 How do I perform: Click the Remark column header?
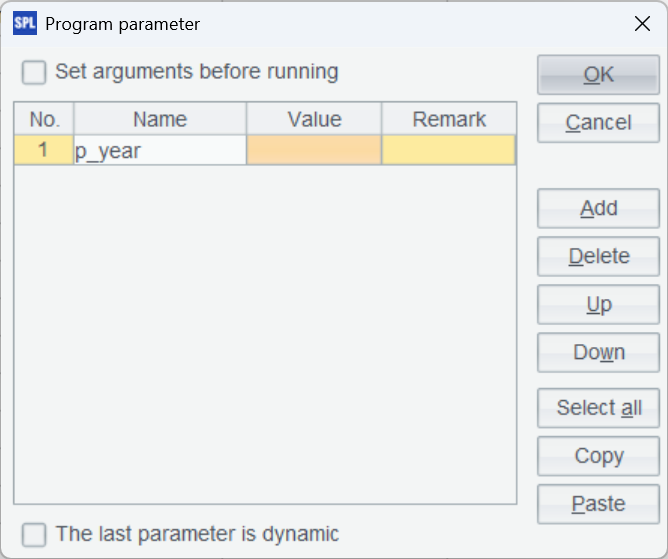[449, 120]
